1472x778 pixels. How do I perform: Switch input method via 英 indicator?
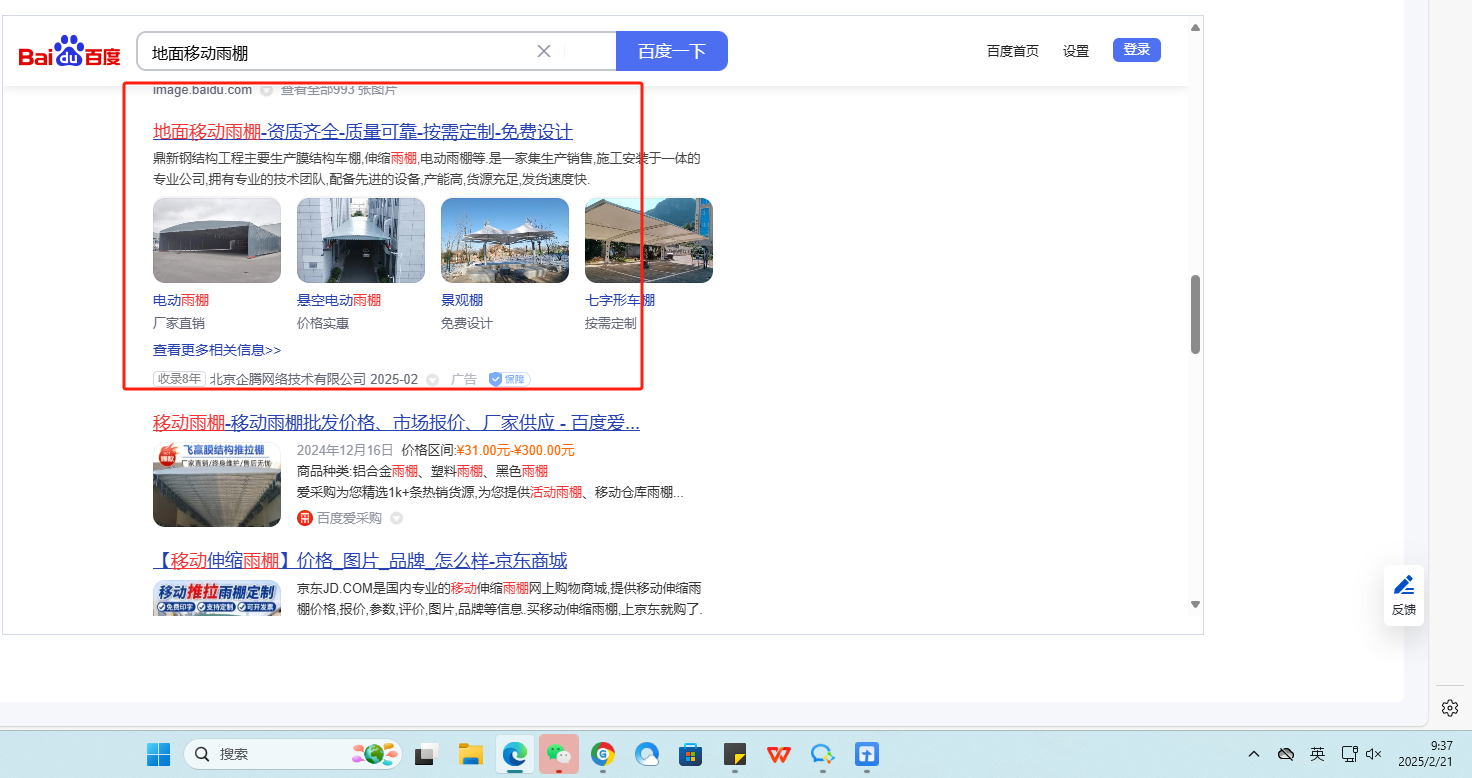click(1318, 754)
